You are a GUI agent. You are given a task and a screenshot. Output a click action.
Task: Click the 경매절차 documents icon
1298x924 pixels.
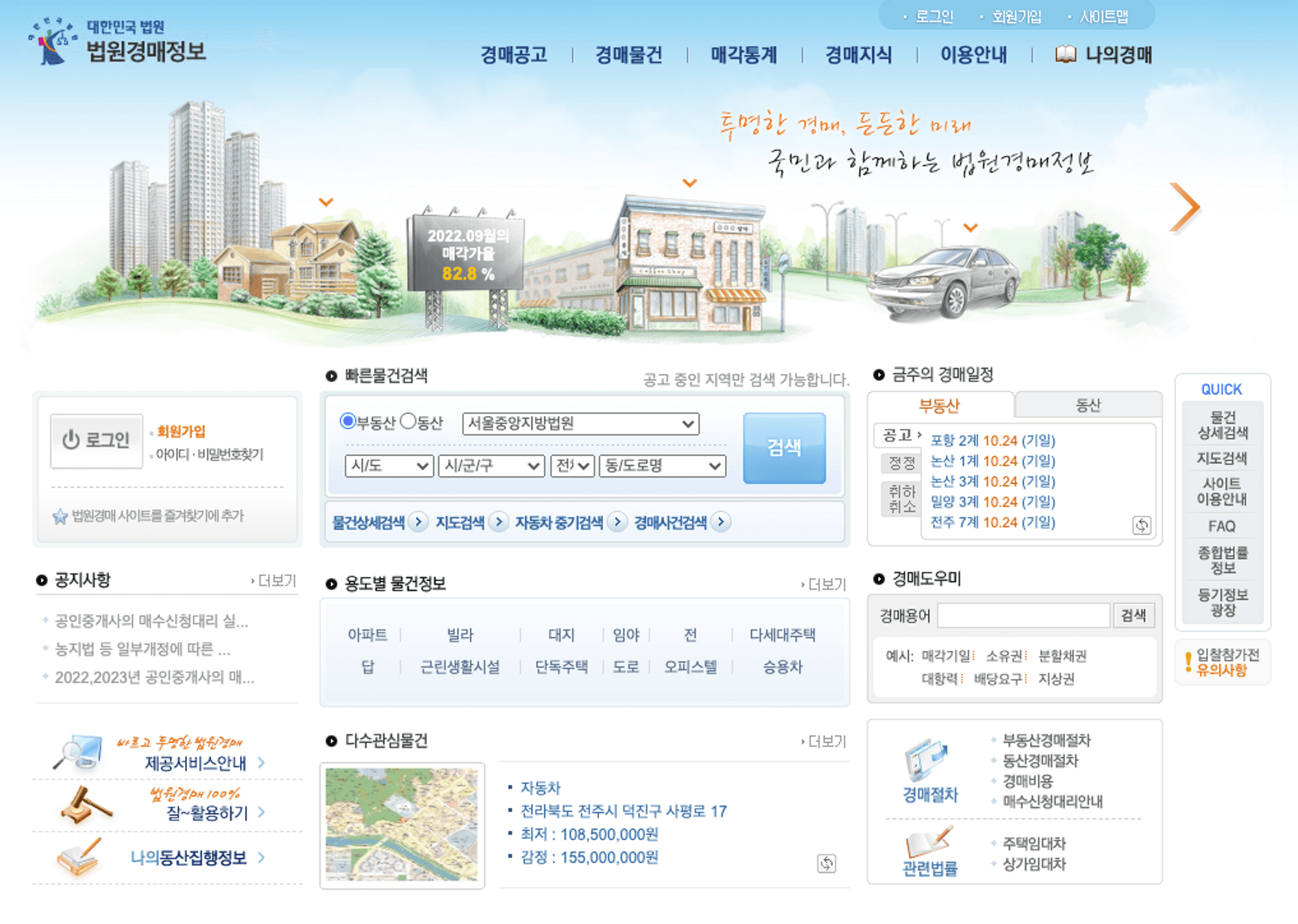pos(927,760)
